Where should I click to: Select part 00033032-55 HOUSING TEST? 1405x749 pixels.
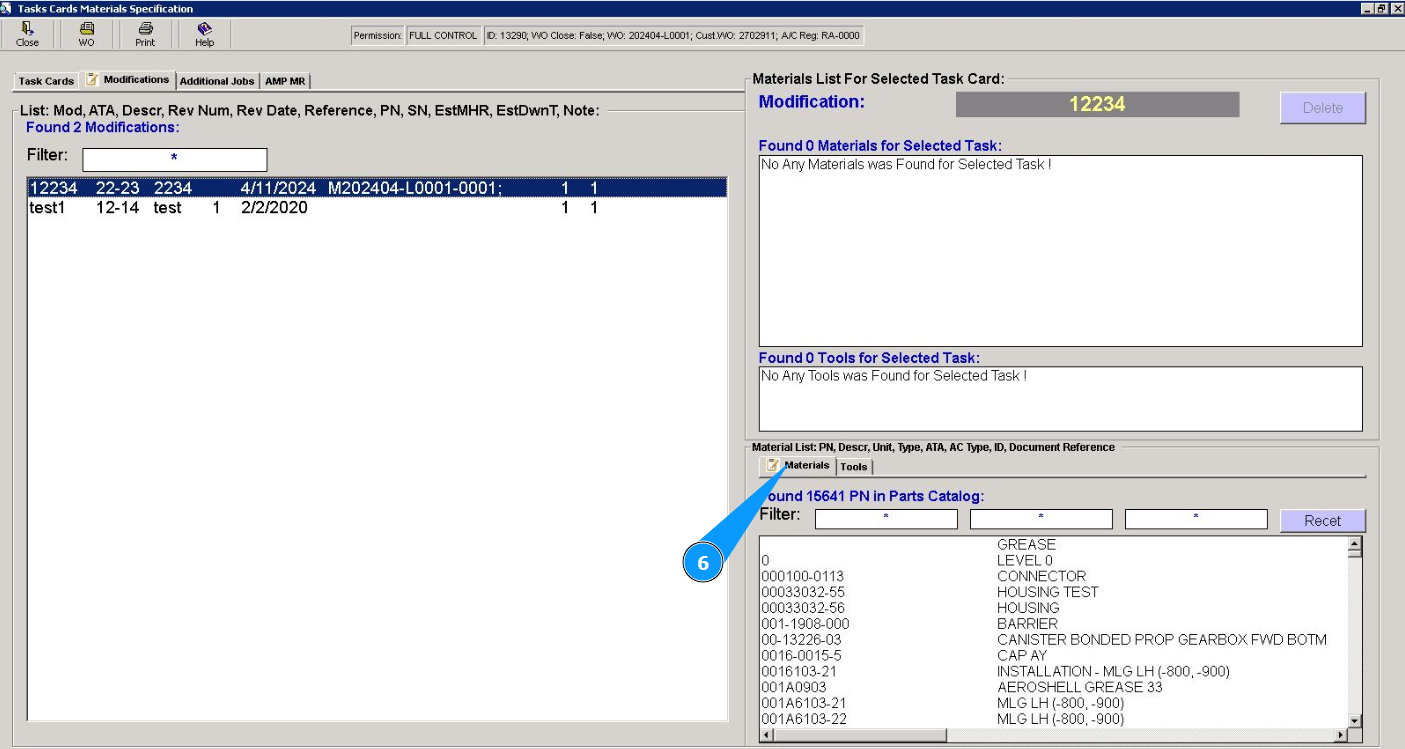1053,592
